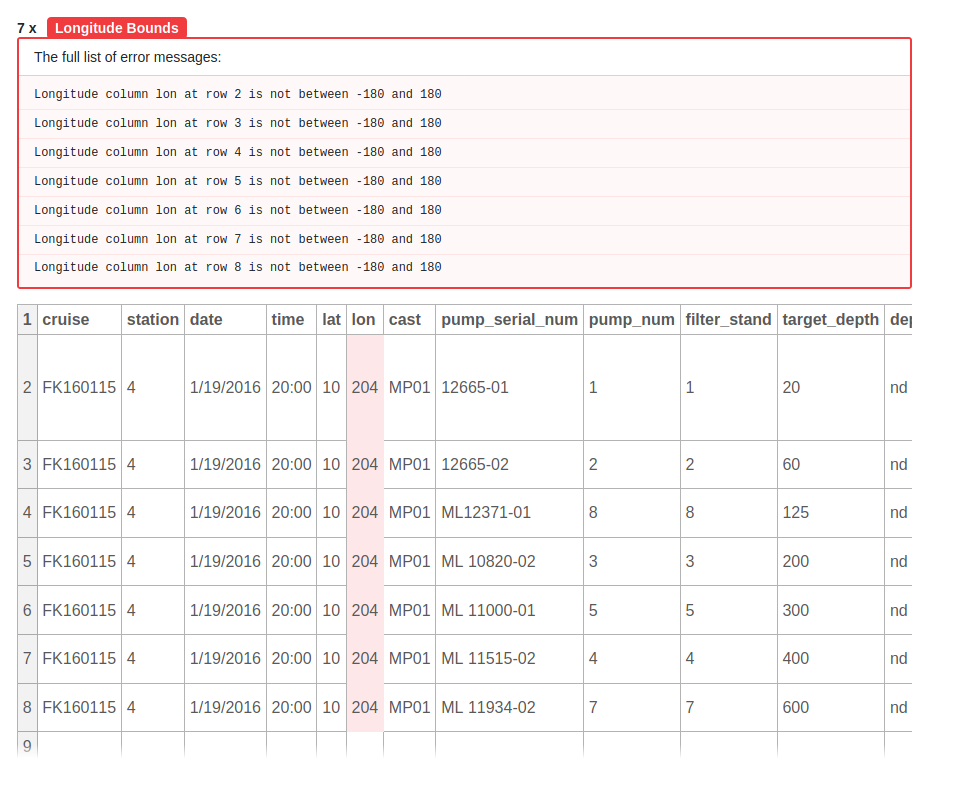Click the lon column header
961x790 pixels.
[365, 319]
